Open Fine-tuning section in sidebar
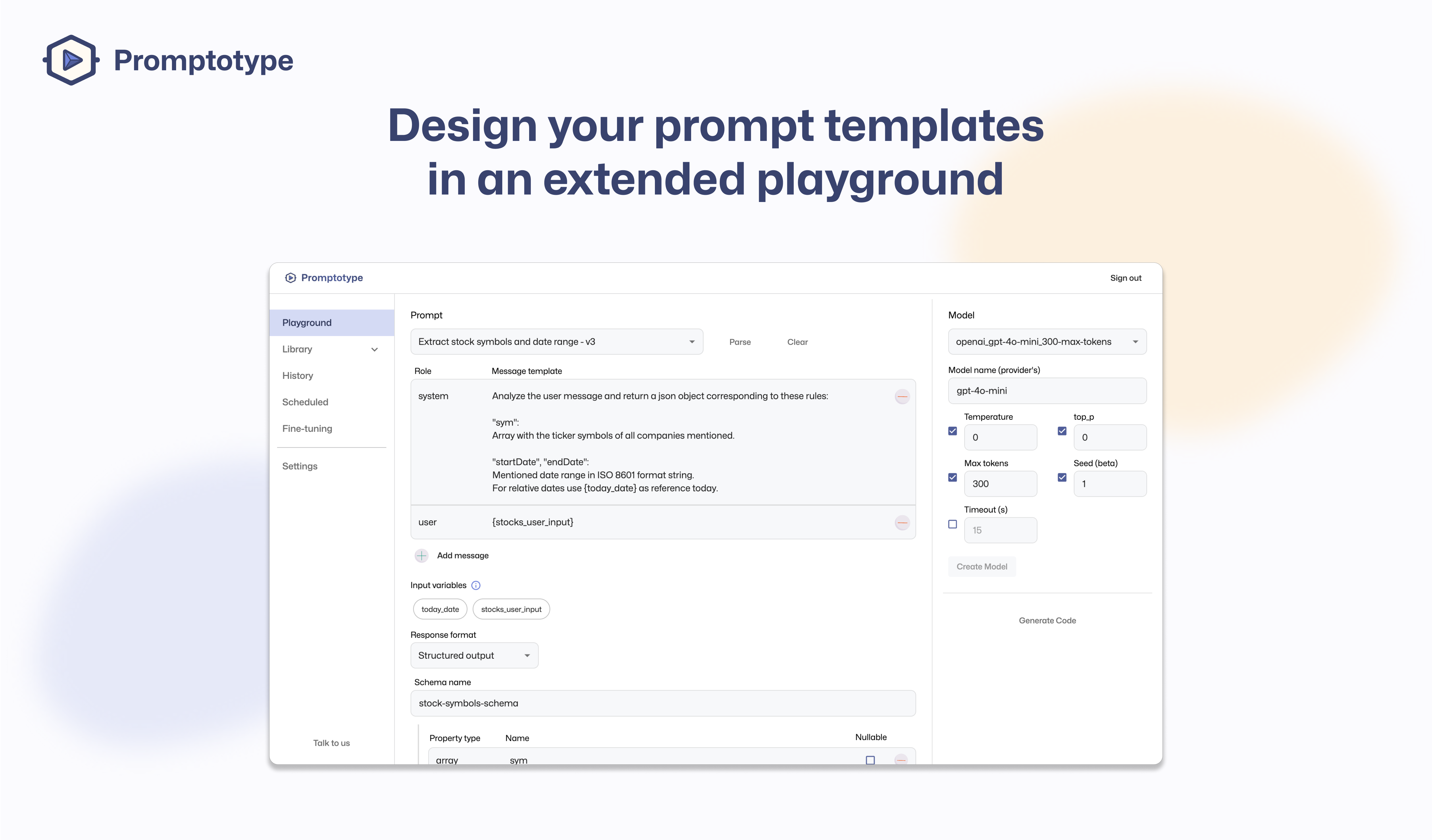1432x840 pixels. [x=307, y=429]
